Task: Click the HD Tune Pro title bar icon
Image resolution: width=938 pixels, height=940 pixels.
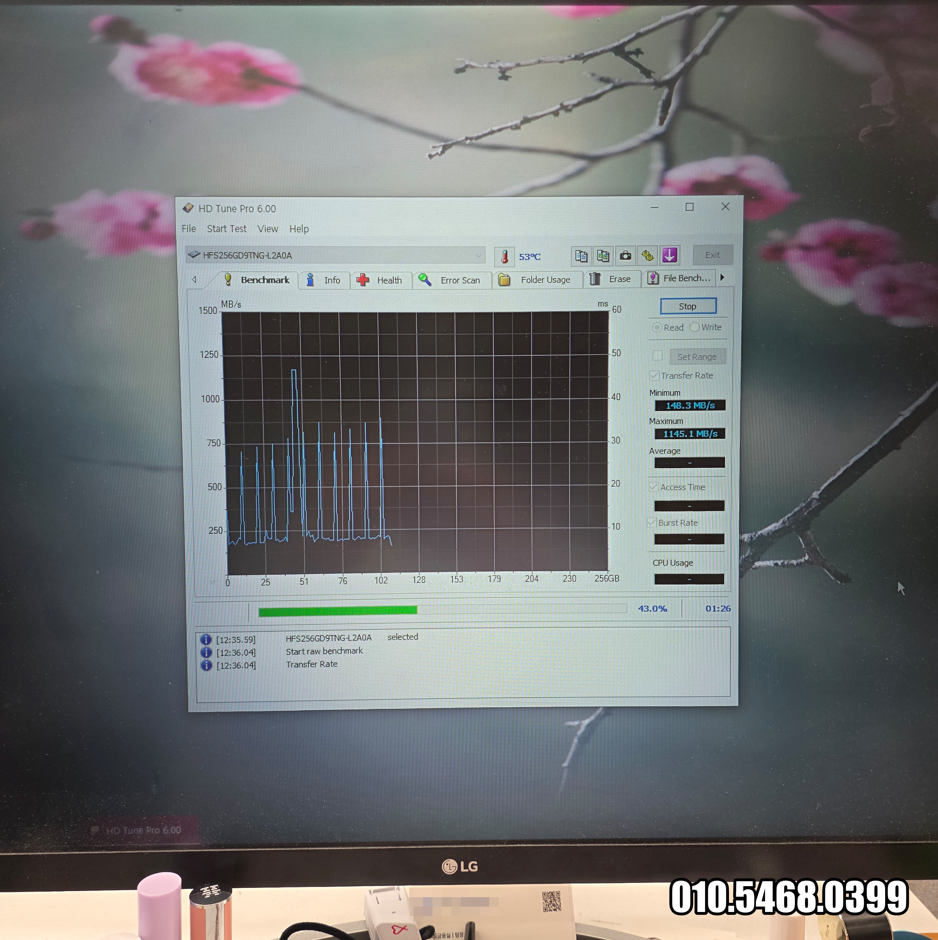Action: tap(188, 208)
